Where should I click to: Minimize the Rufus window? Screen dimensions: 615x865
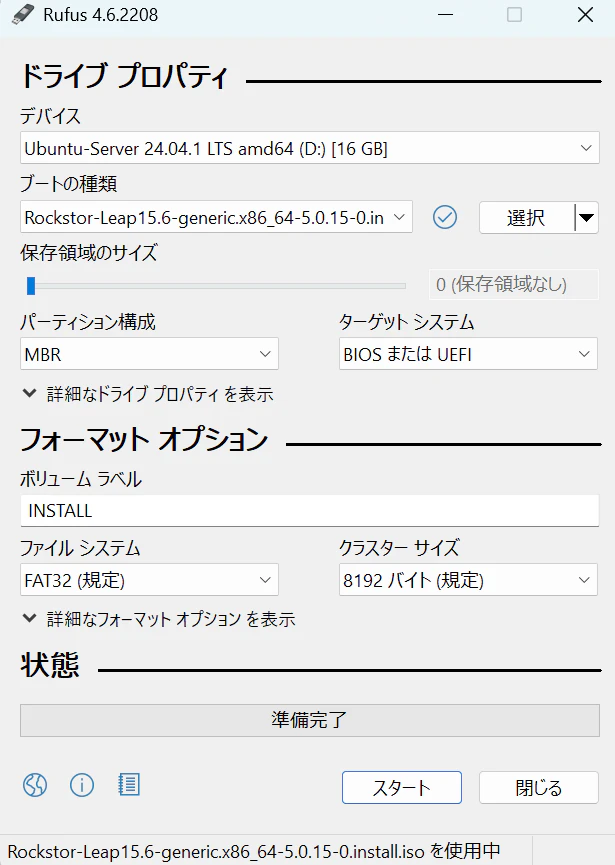pos(446,14)
